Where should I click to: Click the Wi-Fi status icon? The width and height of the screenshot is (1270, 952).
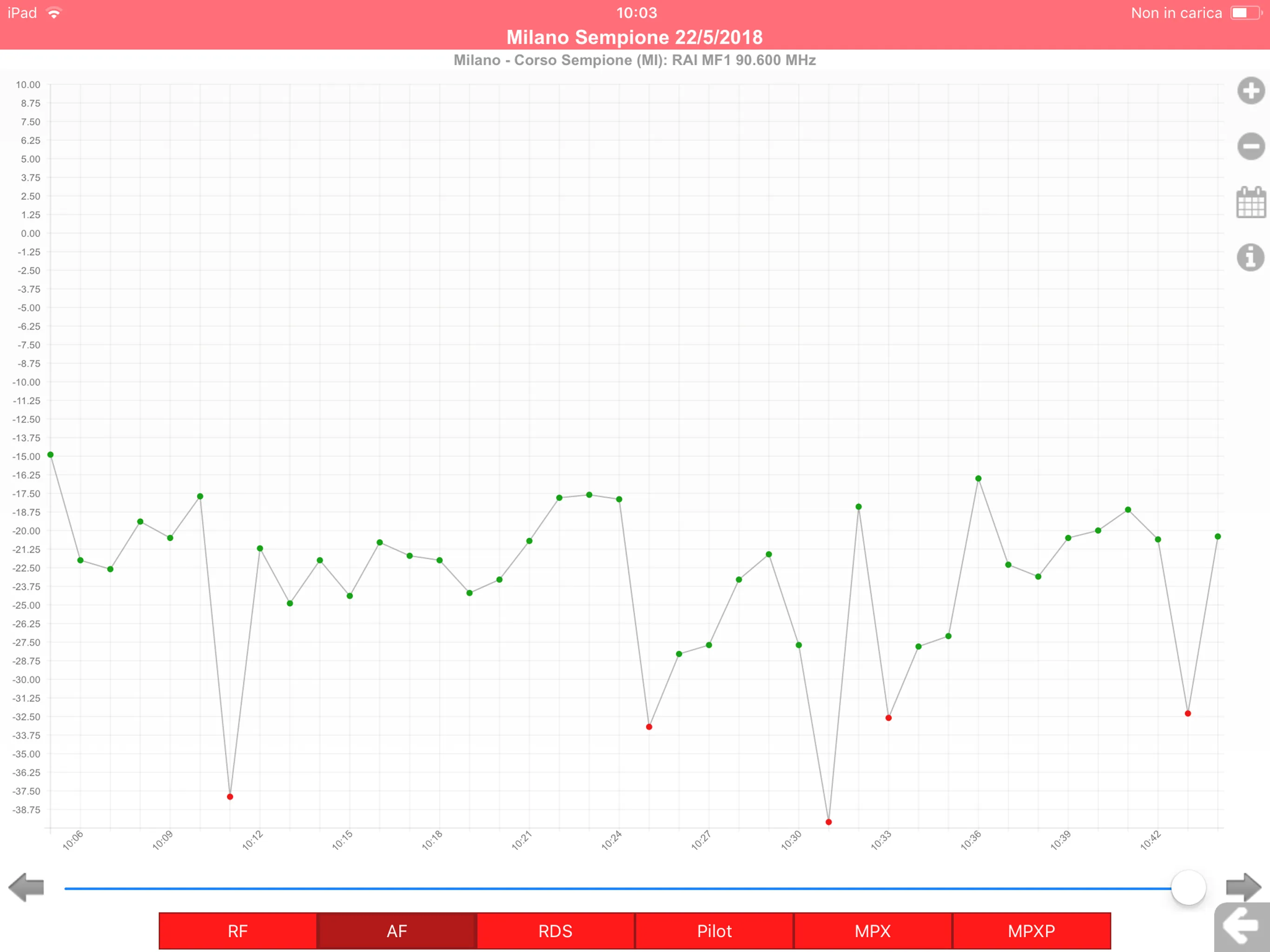point(54,13)
